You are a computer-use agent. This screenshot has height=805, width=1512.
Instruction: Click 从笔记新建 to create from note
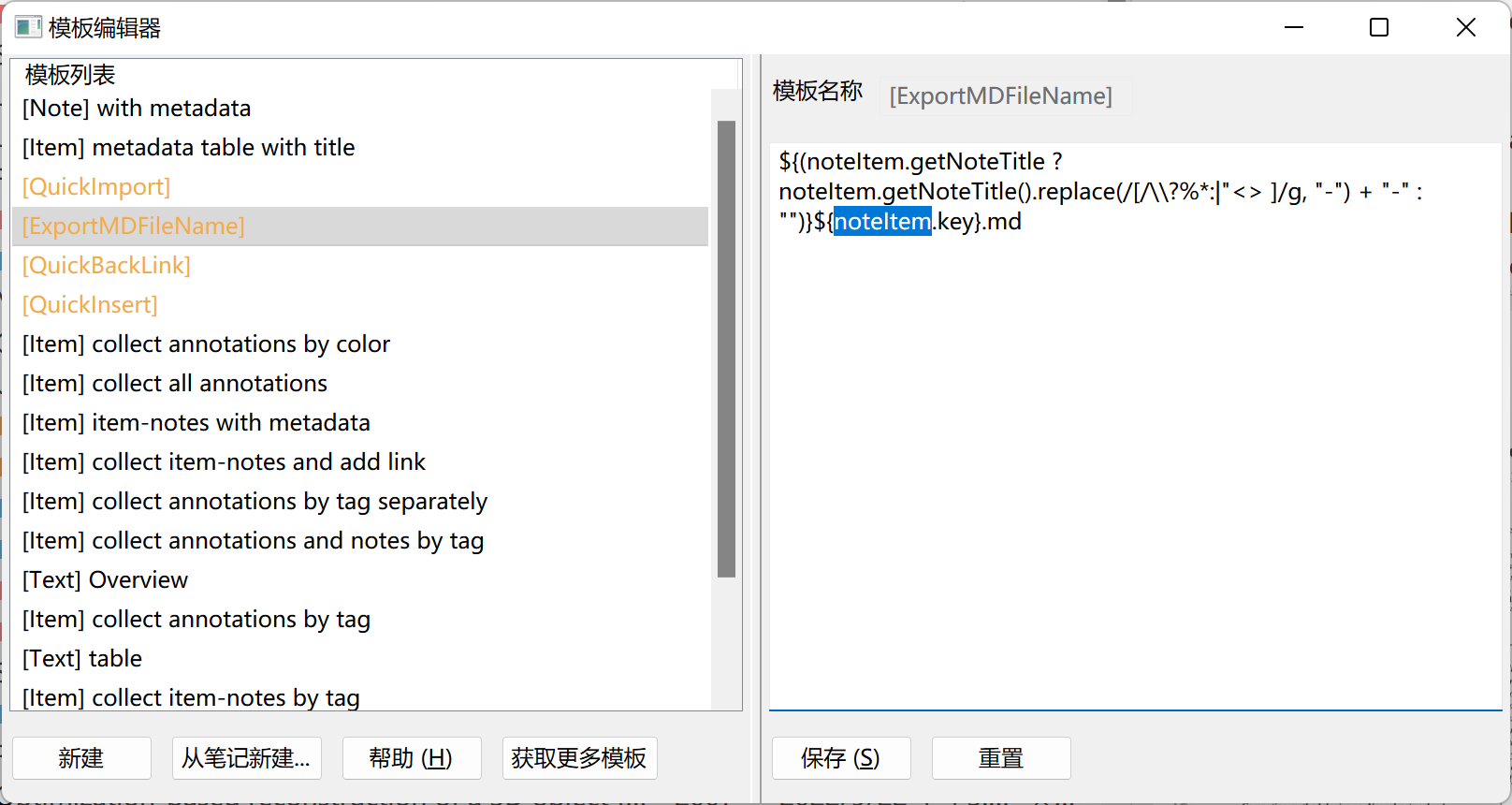pyautogui.click(x=246, y=758)
